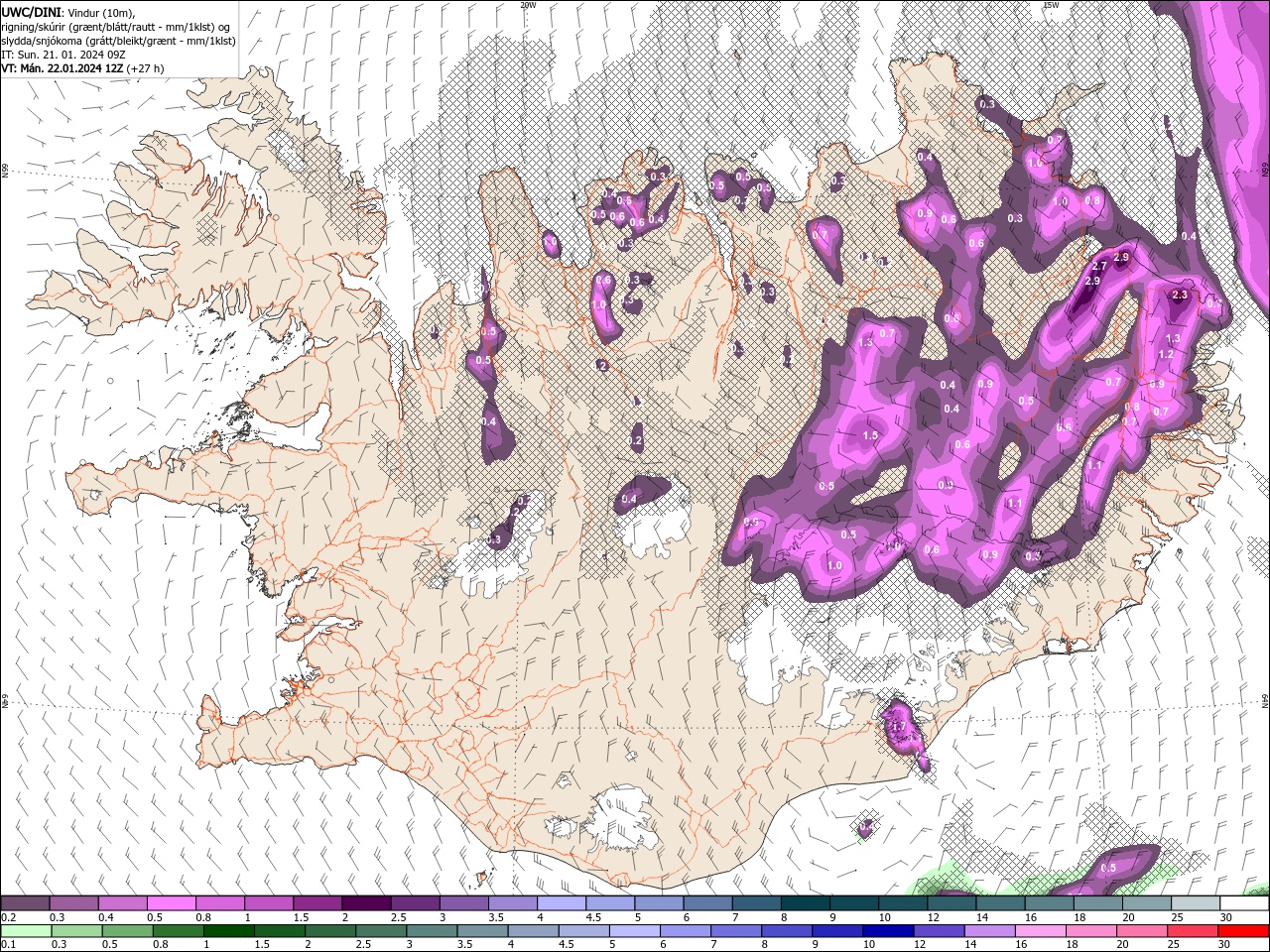Click the 2.3 precipitation value on map
Screen dimensions: 1270x952
click(1180, 295)
